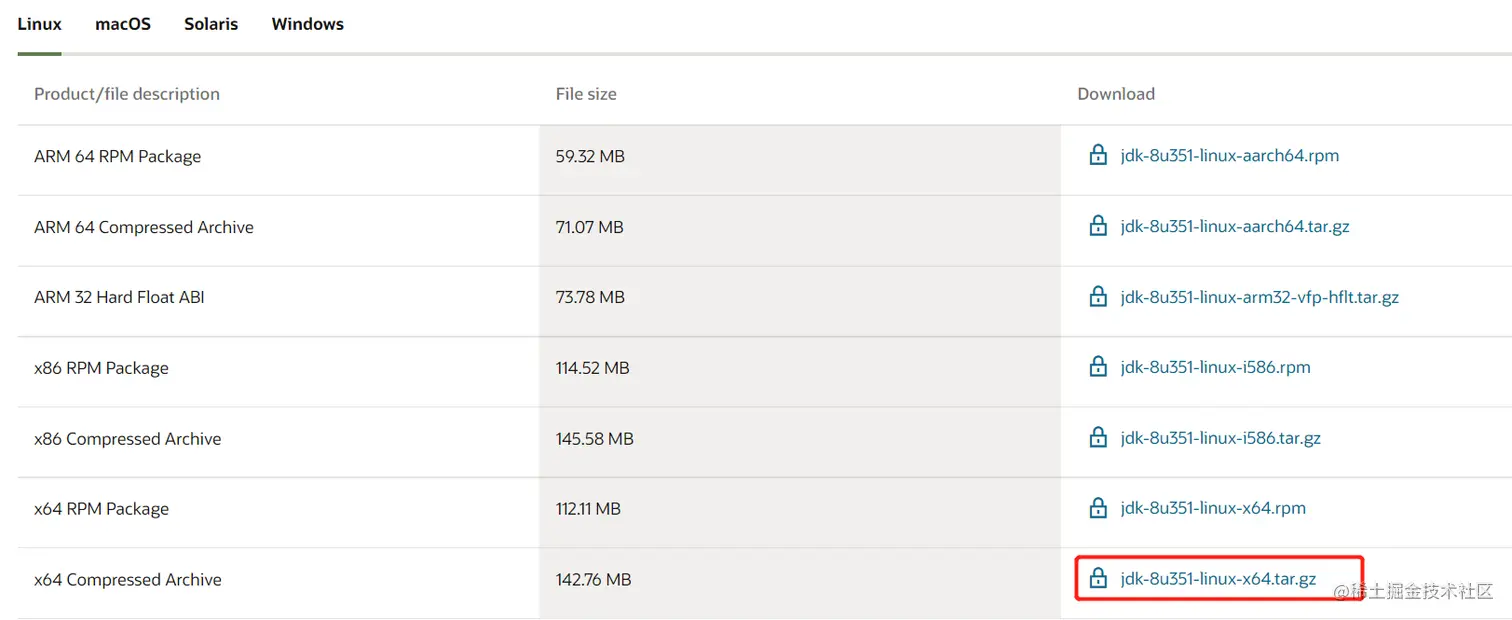Select the Solaris tab
The width and height of the screenshot is (1512, 620).
coord(211,24)
